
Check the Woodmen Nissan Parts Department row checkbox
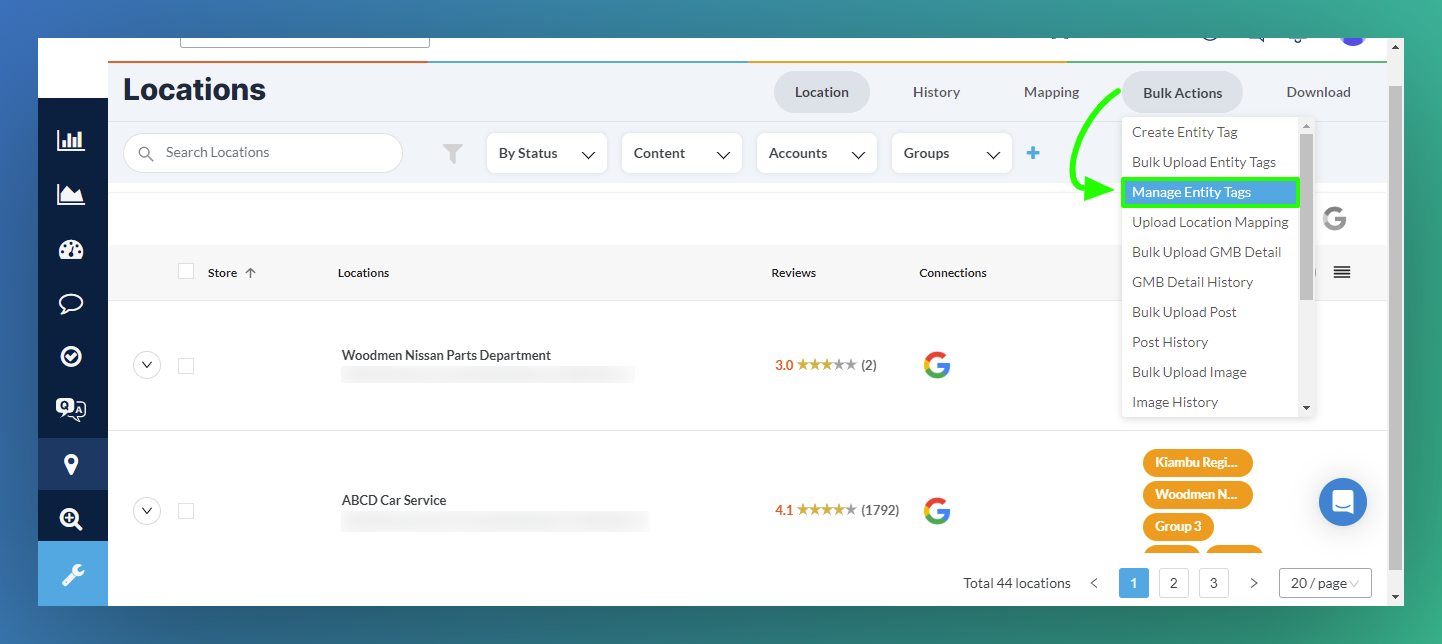coord(186,366)
